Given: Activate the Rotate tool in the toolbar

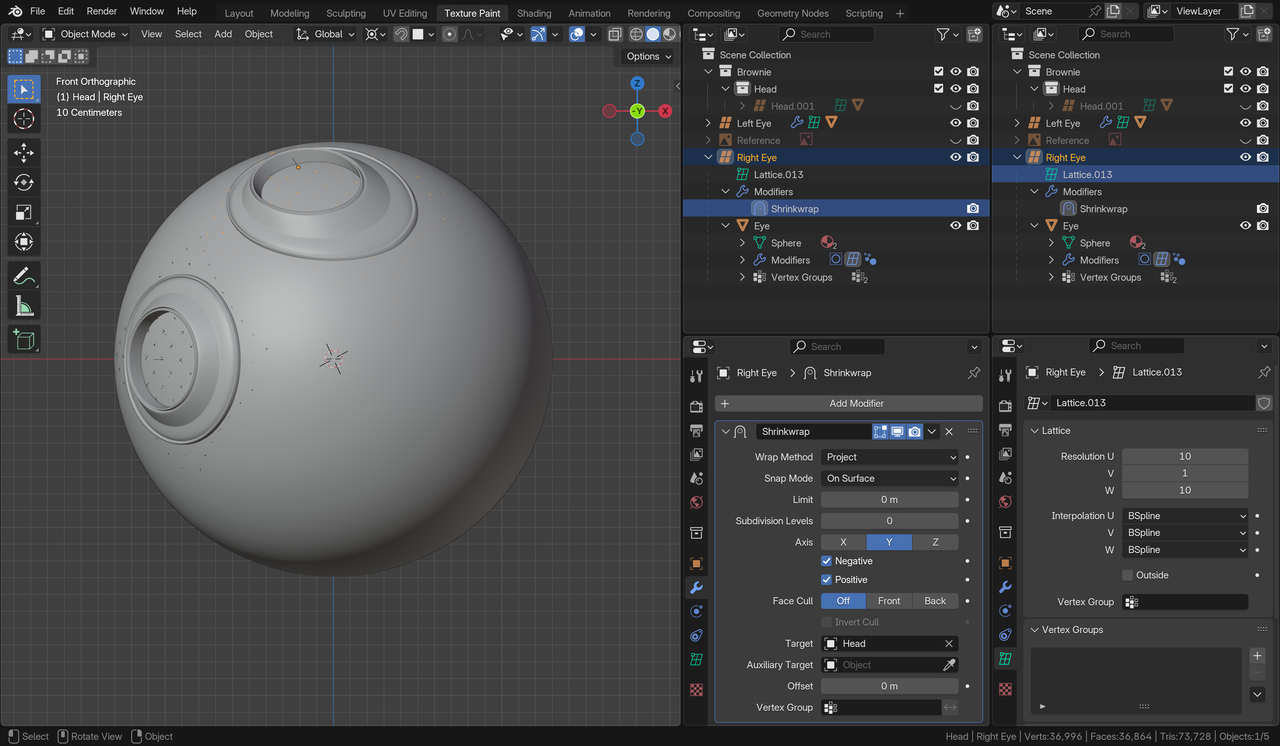Looking at the screenshot, I should click(x=24, y=182).
